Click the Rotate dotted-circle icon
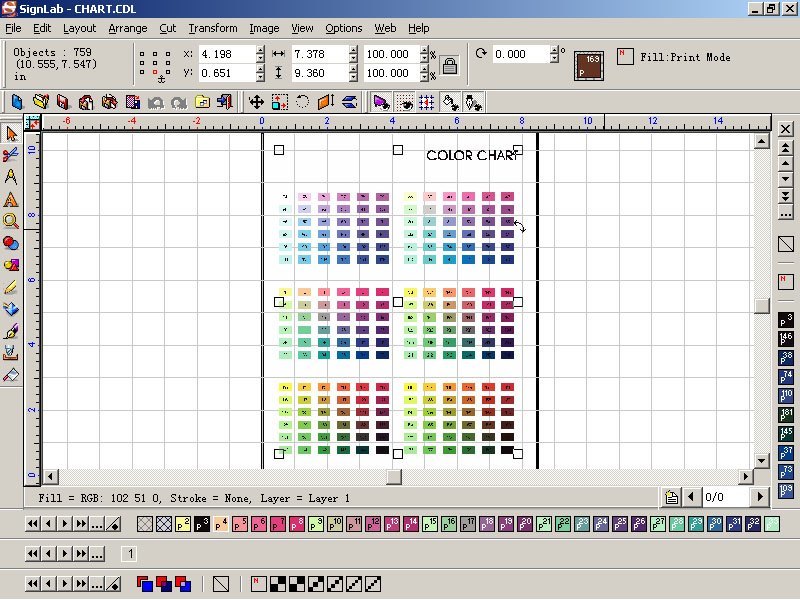Screen dimensions: 800x600 click(x=303, y=102)
